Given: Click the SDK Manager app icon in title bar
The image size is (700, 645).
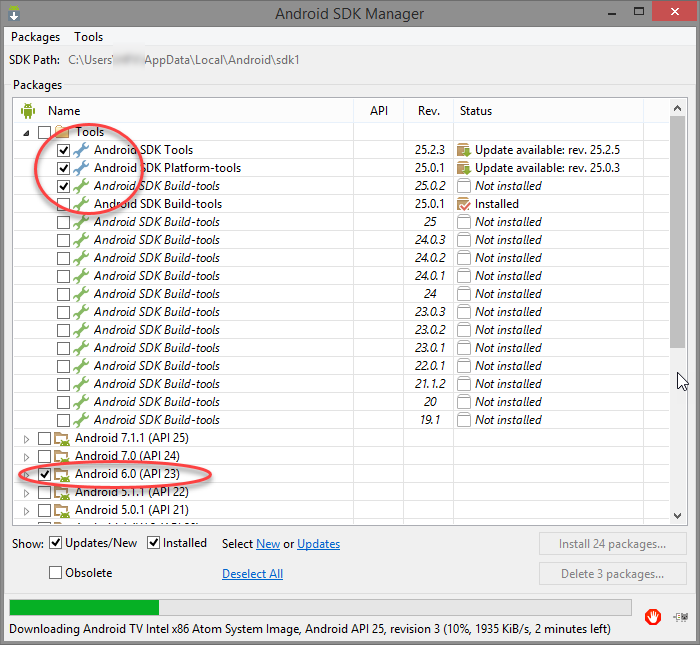Looking at the screenshot, I should coord(14,13).
